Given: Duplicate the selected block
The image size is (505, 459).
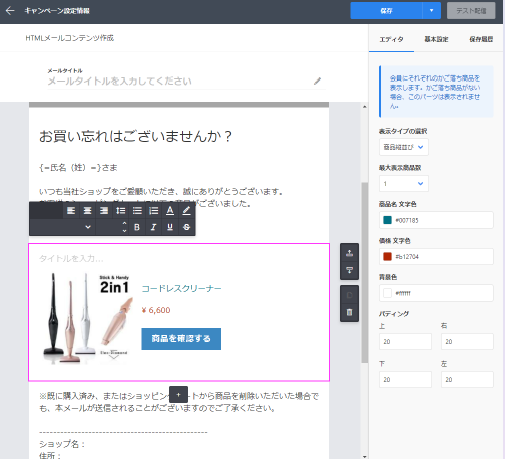Looking at the screenshot, I should point(349,295).
